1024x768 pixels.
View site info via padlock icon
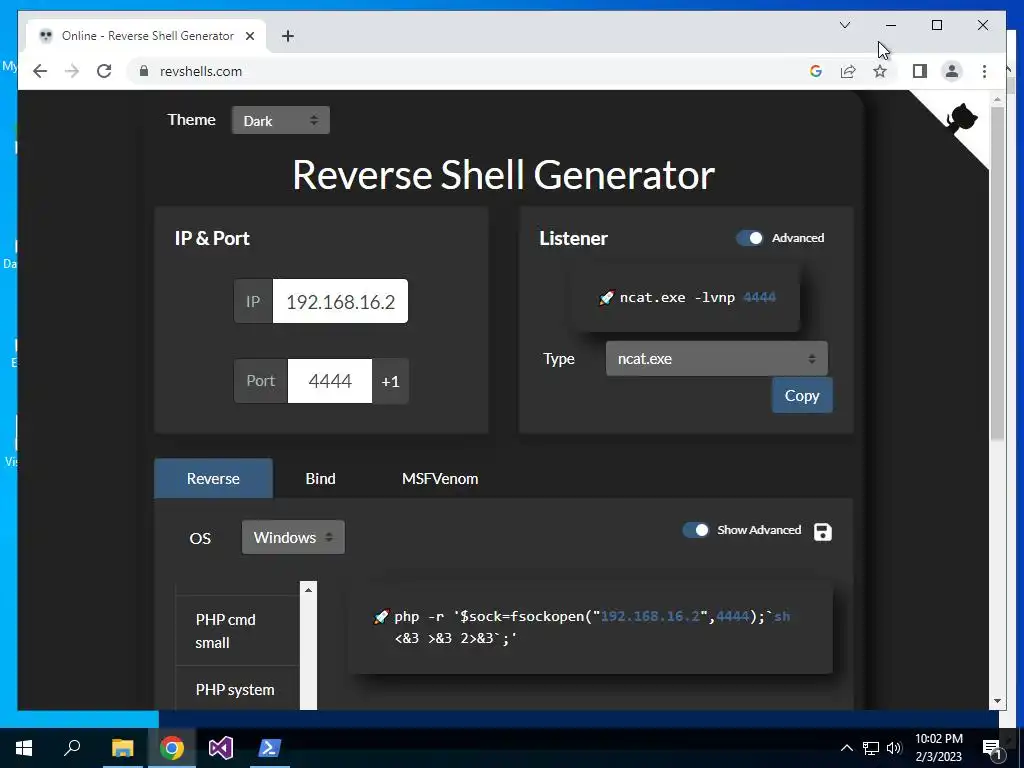144,71
